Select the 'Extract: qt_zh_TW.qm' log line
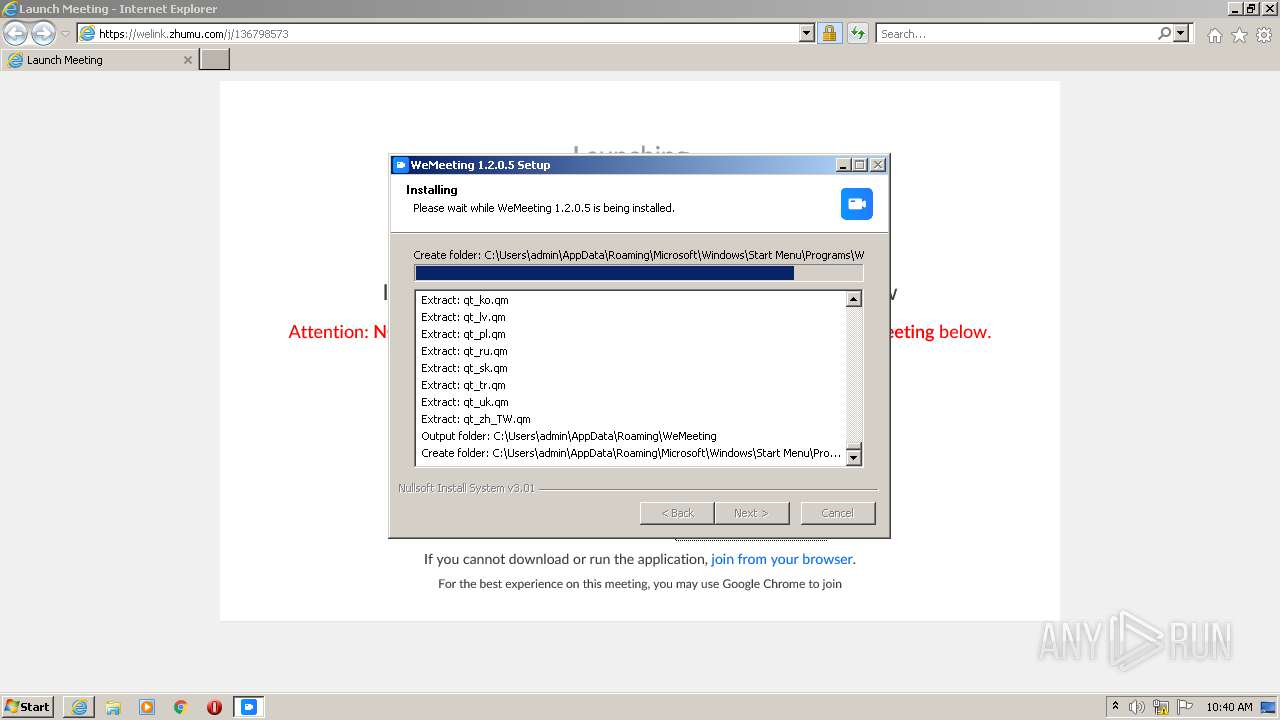The width and height of the screenshot is (1280, 720). point(476,419)
